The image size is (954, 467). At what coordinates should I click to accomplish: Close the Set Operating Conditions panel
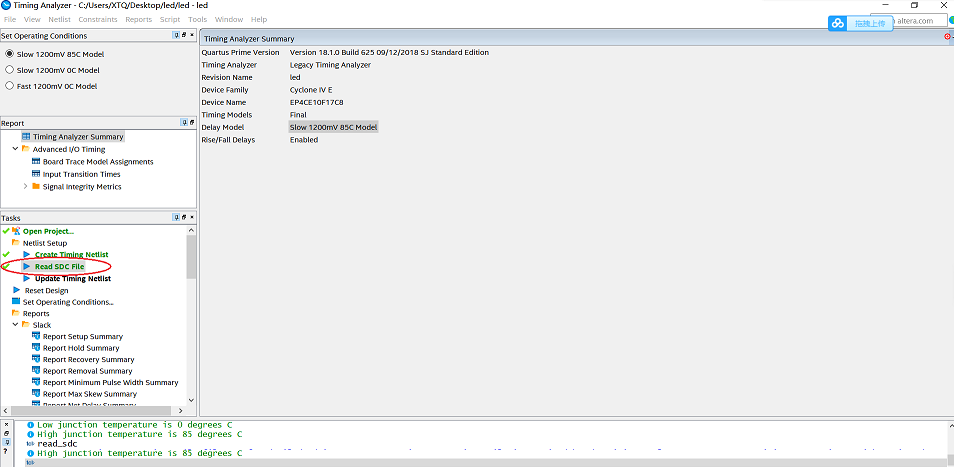click(192, 36)
